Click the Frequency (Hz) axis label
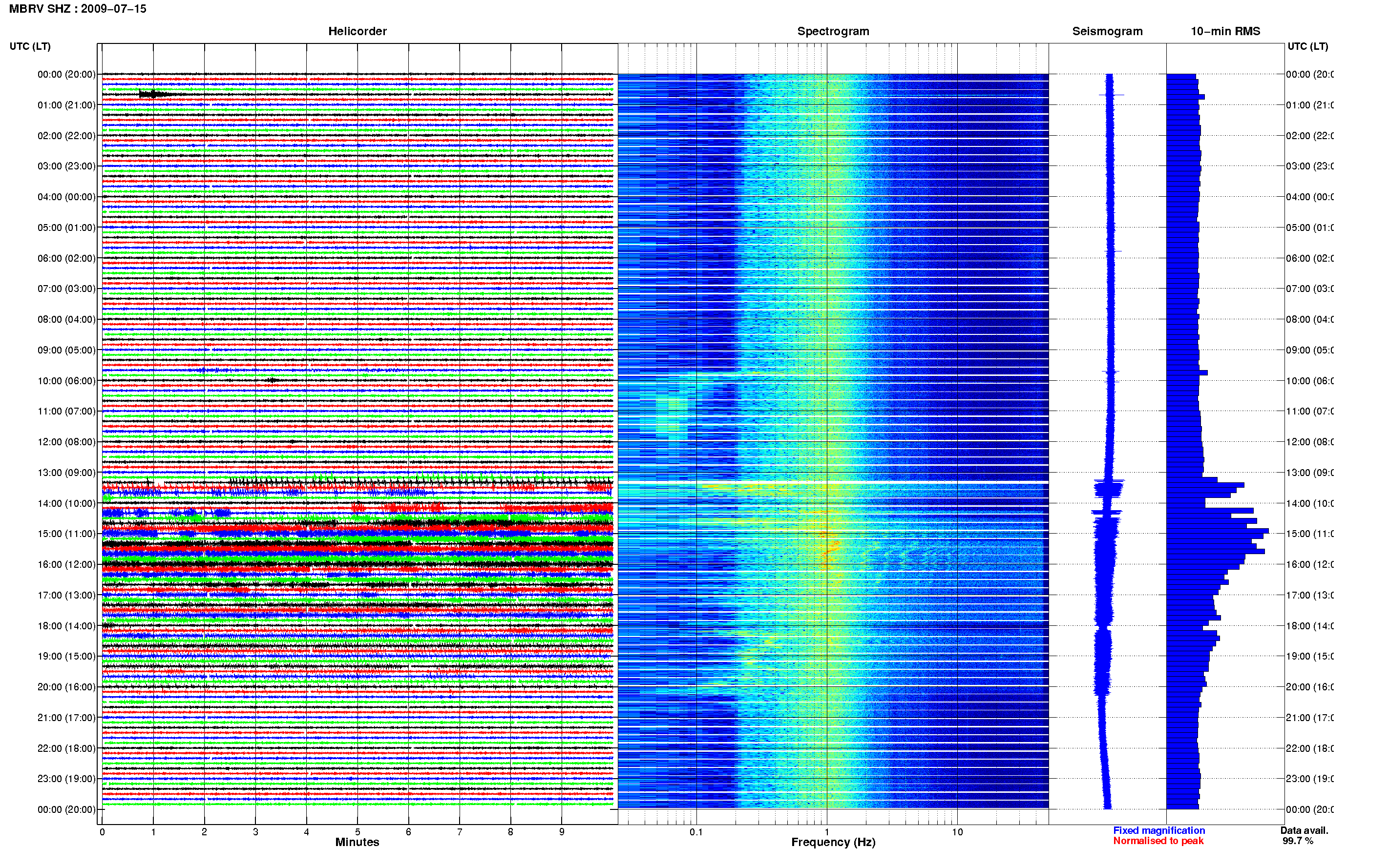The height and width of the screenshot is (868, 1389). 833,842
